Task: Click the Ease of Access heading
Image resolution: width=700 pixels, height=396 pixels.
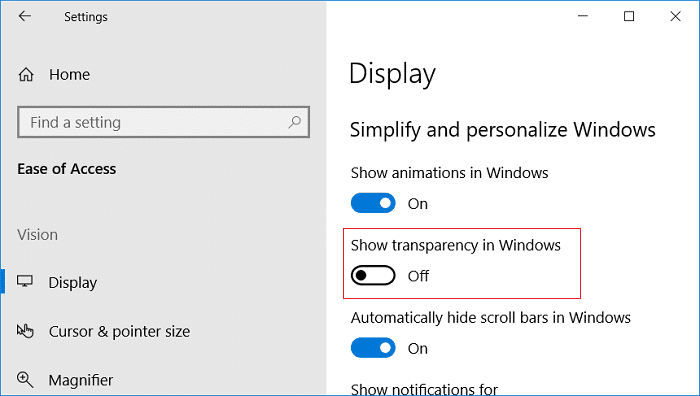Action: 67,169
